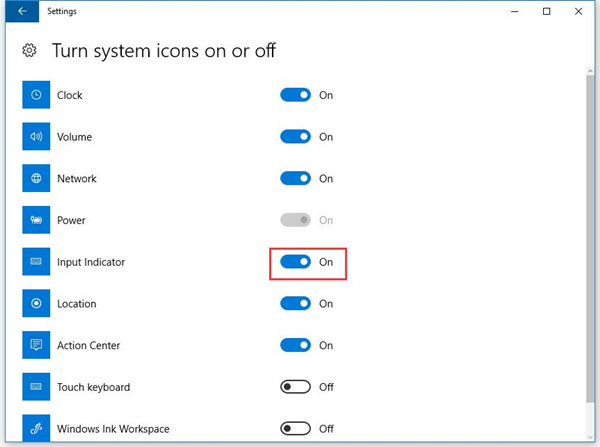
Task: Switch off the Input Indicator toggle
Action: [295, 262]
